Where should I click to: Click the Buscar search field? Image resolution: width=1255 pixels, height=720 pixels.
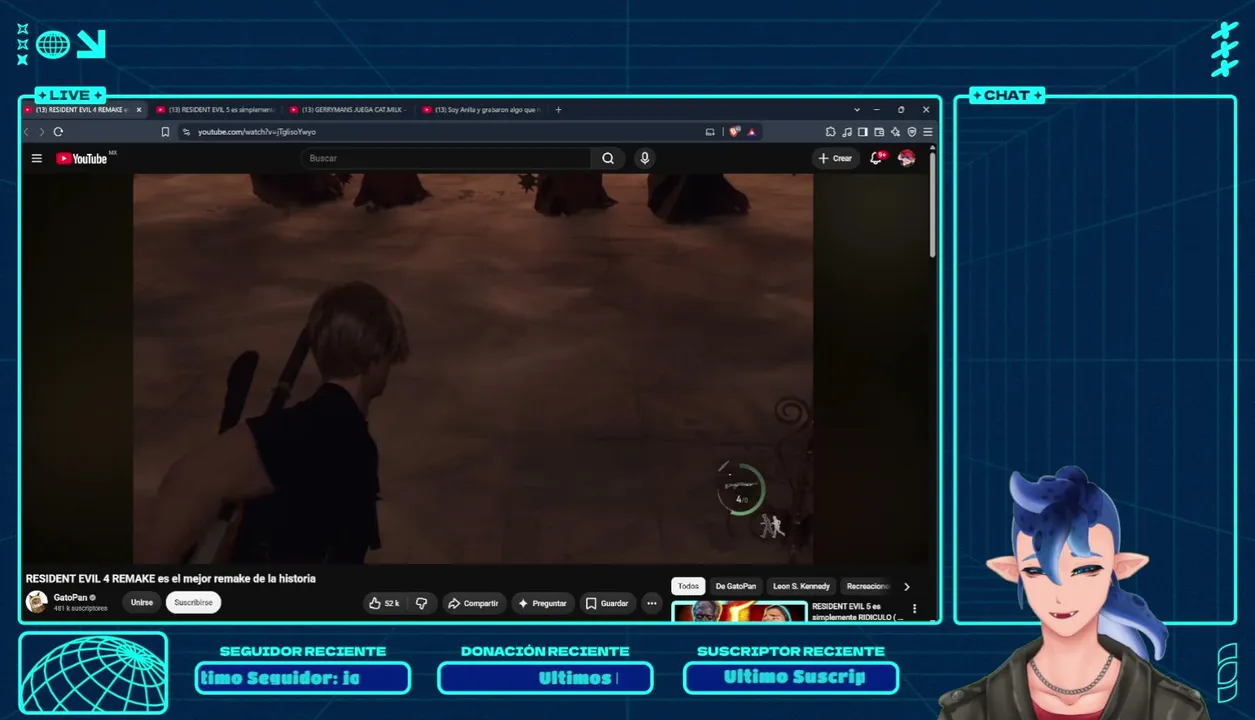click(445, 158)
